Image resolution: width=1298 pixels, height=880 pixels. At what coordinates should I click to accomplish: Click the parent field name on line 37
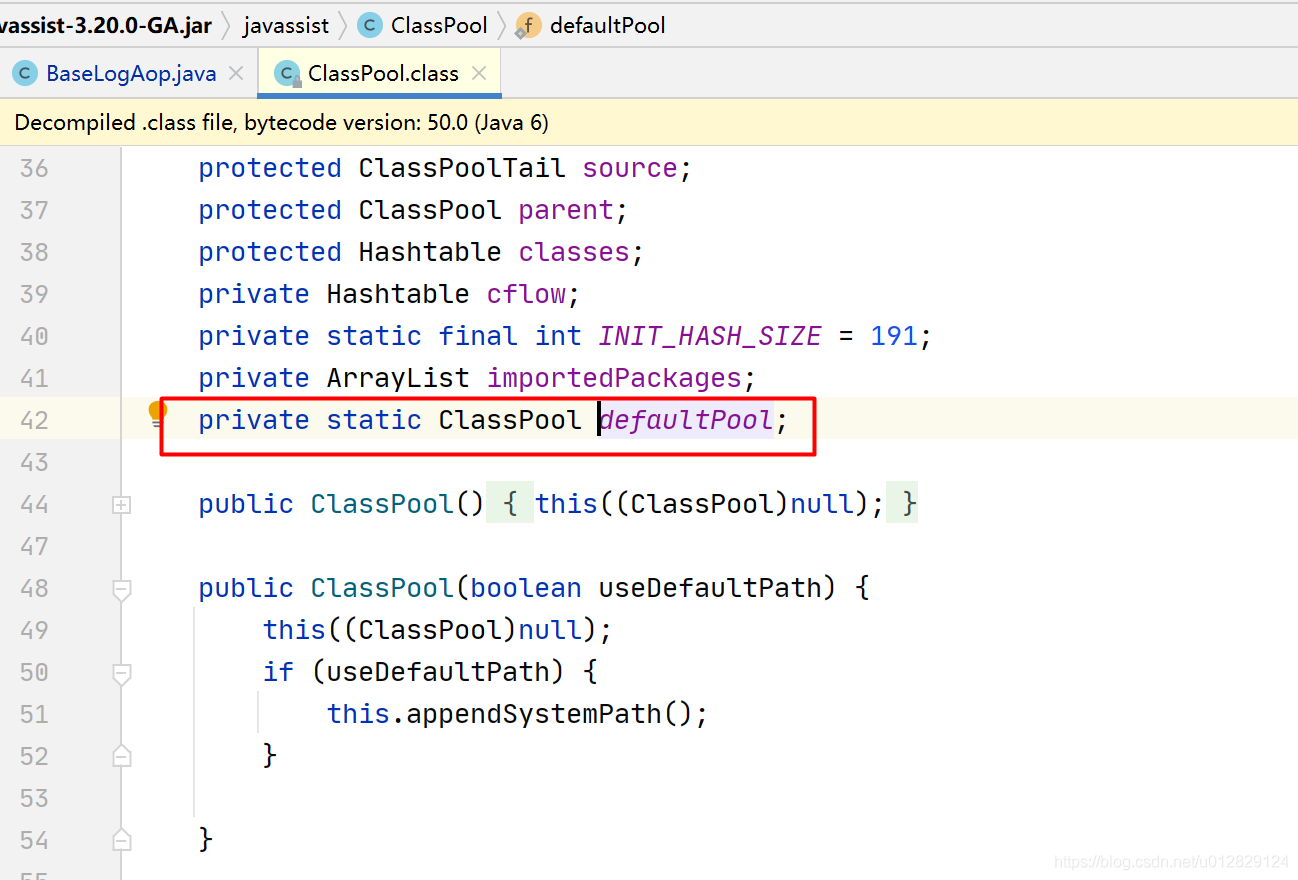(x=566, y=210)
